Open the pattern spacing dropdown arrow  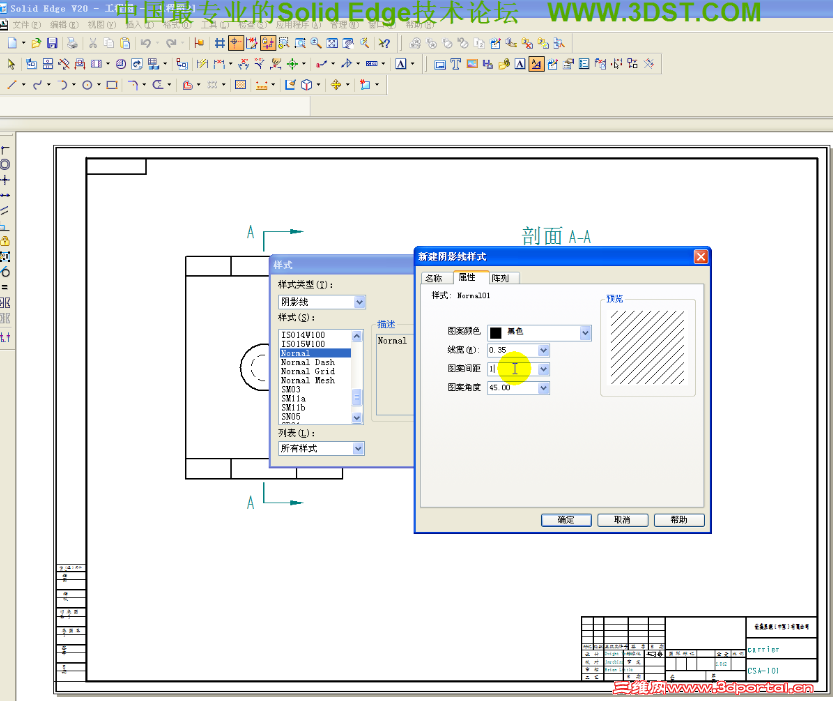click(543, 369)
